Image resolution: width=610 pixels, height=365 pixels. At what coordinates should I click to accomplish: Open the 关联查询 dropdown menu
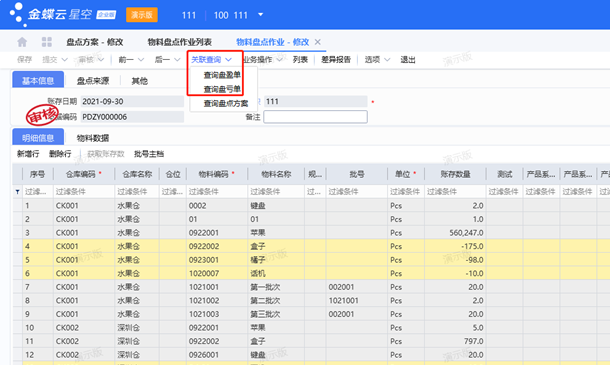coord(211,60)
